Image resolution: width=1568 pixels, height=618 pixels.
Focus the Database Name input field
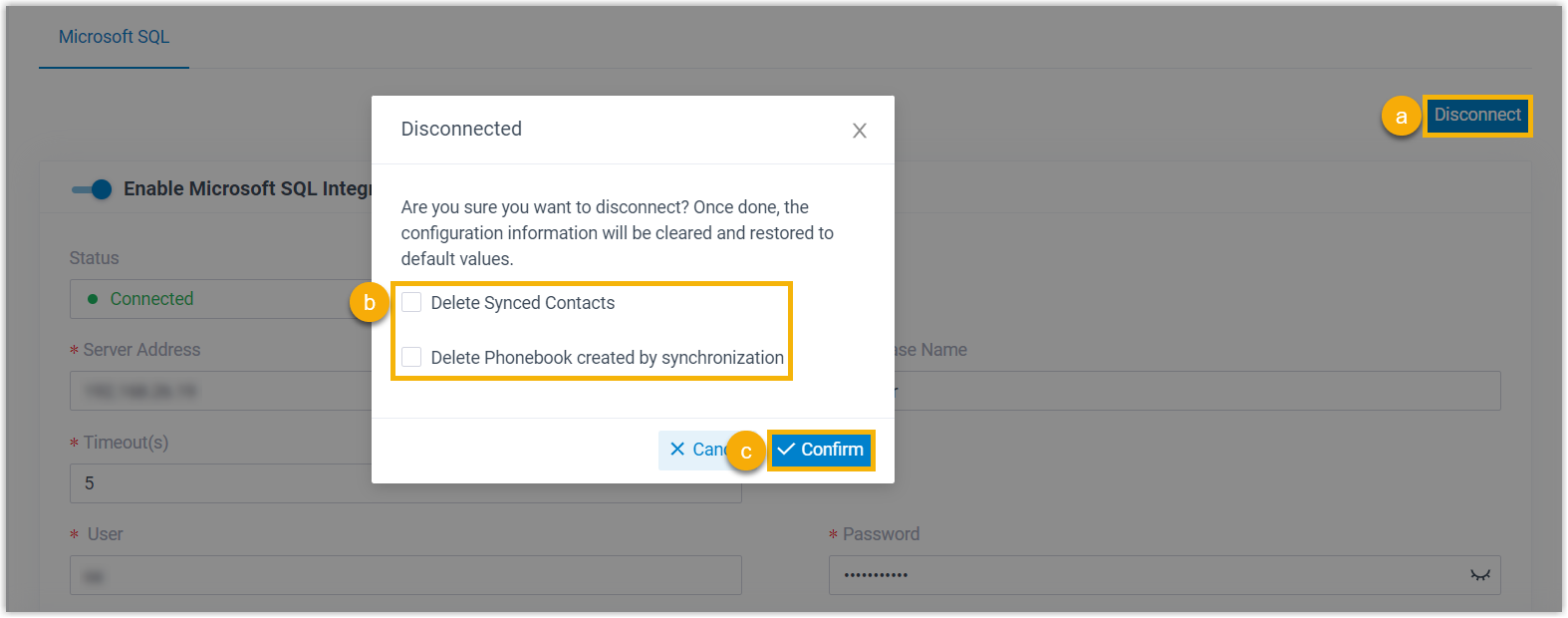click(x=1195, y=391)
